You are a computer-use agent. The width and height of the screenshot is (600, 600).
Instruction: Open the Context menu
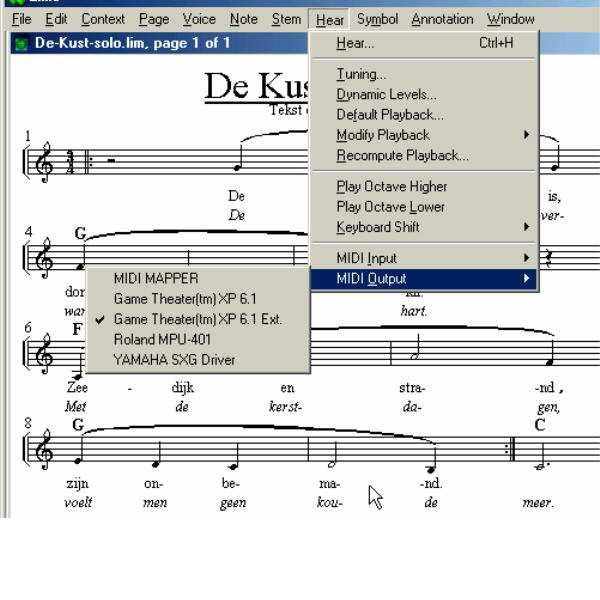point(103,19)
